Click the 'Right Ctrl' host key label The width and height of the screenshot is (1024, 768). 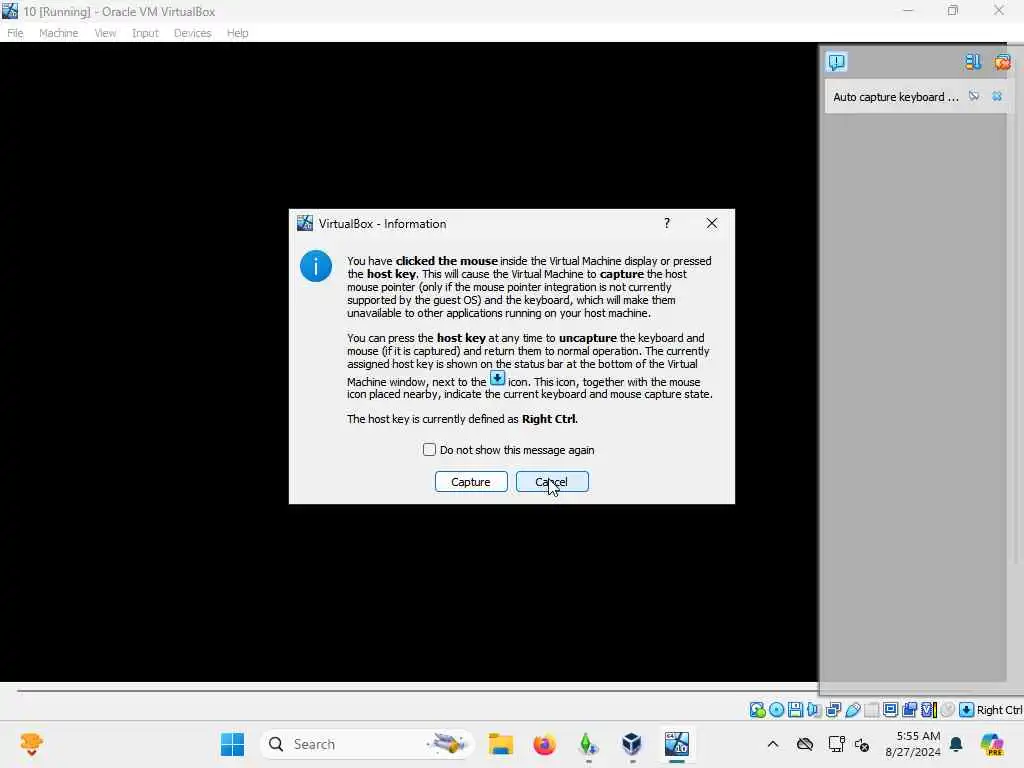1000,710
